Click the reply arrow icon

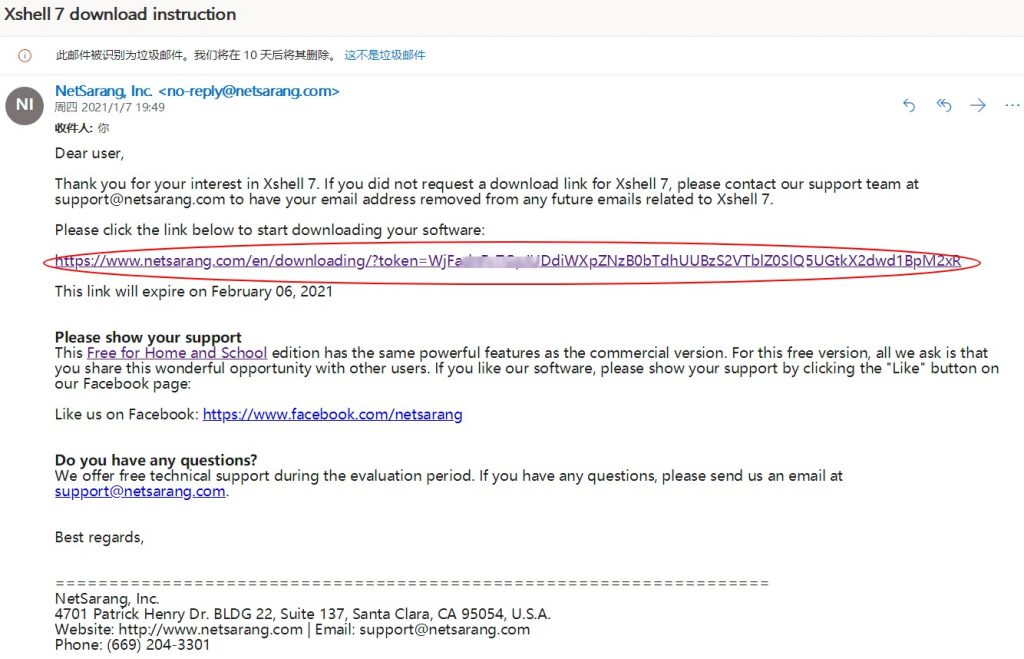tap(908, 105)
